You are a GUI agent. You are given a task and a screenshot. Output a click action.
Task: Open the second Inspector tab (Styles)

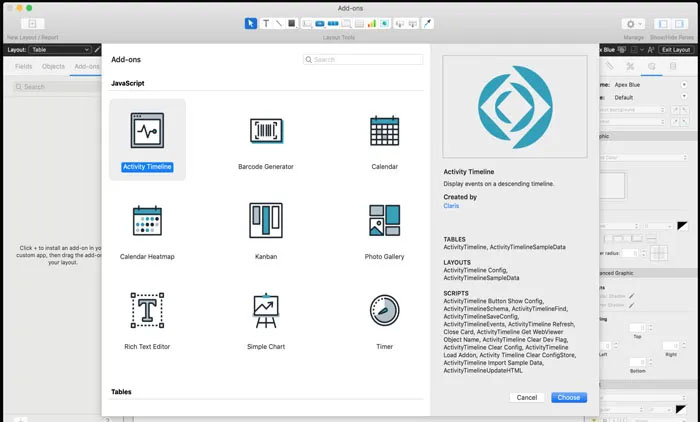pyautogui.click(x=630, y=67)
